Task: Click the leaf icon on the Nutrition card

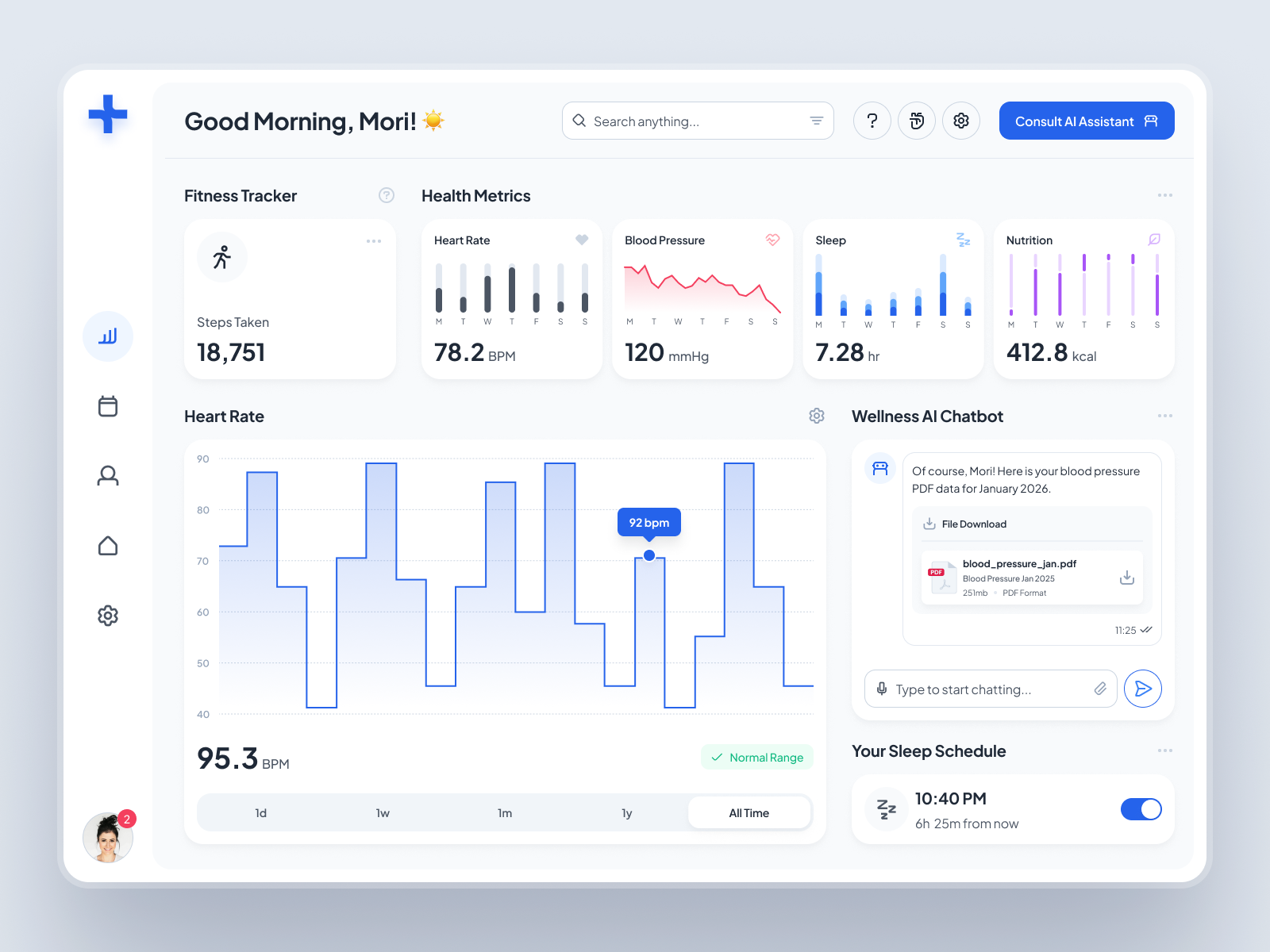Action: click(1154, 240)
